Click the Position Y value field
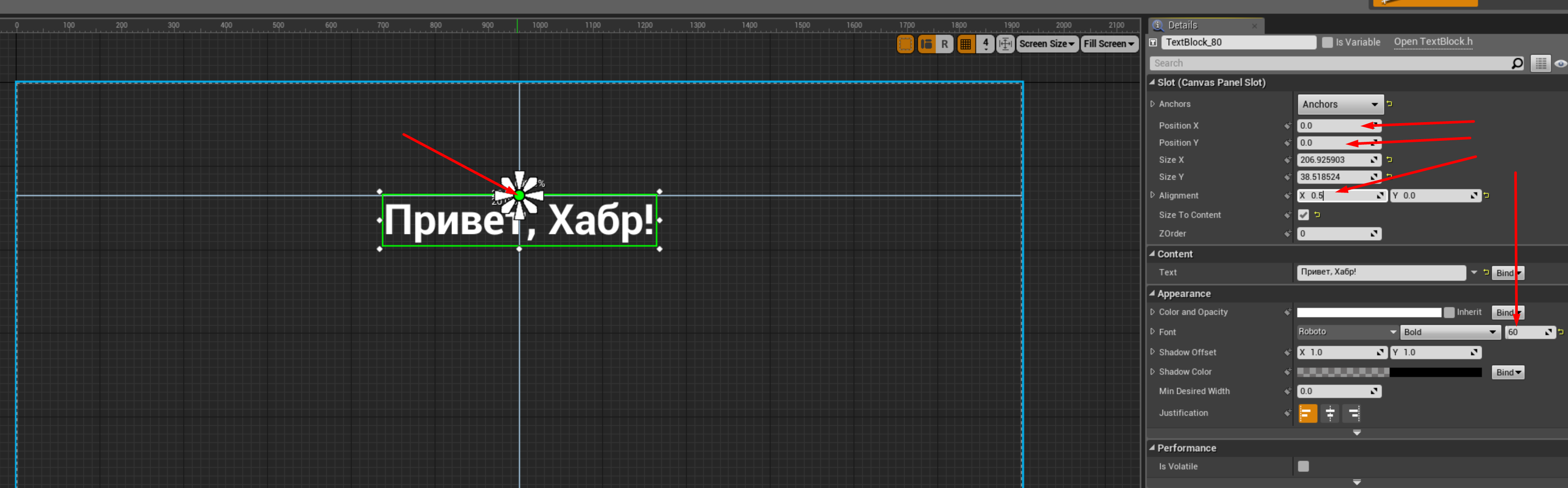Viewport: 1568px width, 488px height. [1338, 142]
